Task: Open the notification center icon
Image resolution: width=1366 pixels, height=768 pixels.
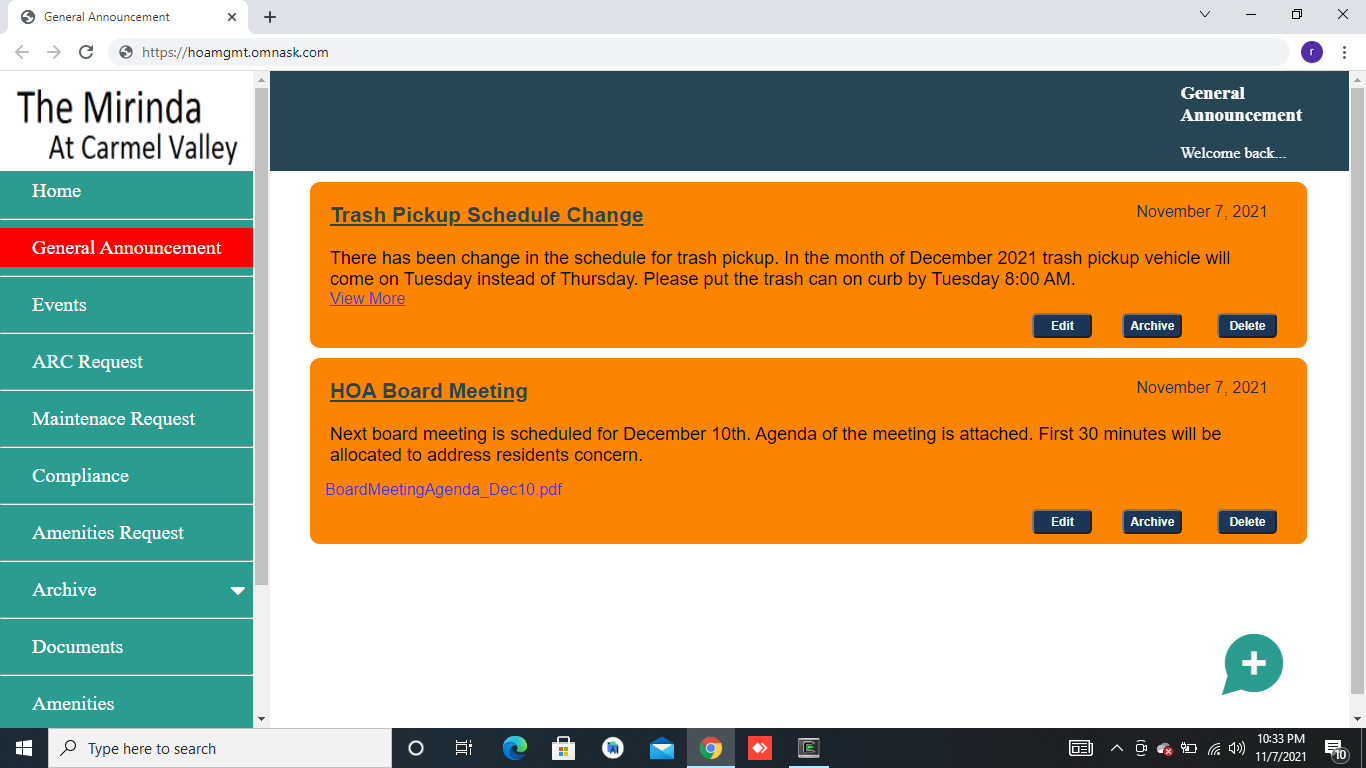Action: [x=1334, y=748]
